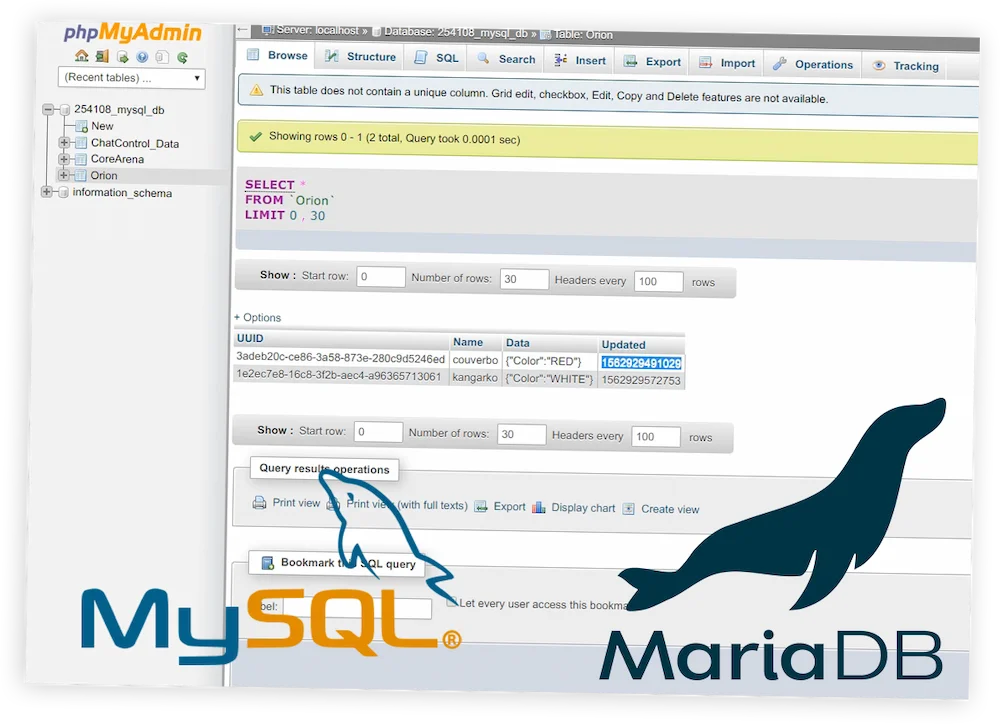Click the Name cell couverbo
Screen dimensions: 1000x724
[475, 360]
